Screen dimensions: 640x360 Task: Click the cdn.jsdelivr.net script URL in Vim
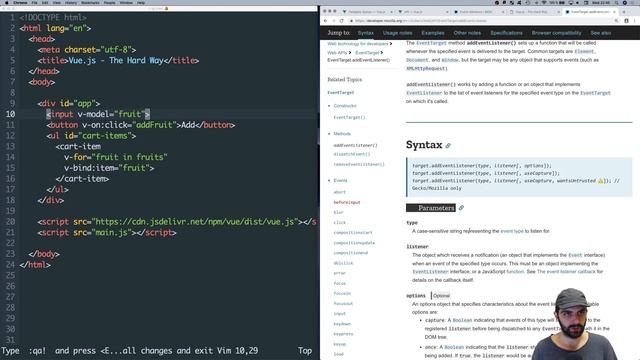(x=194, y=222)
